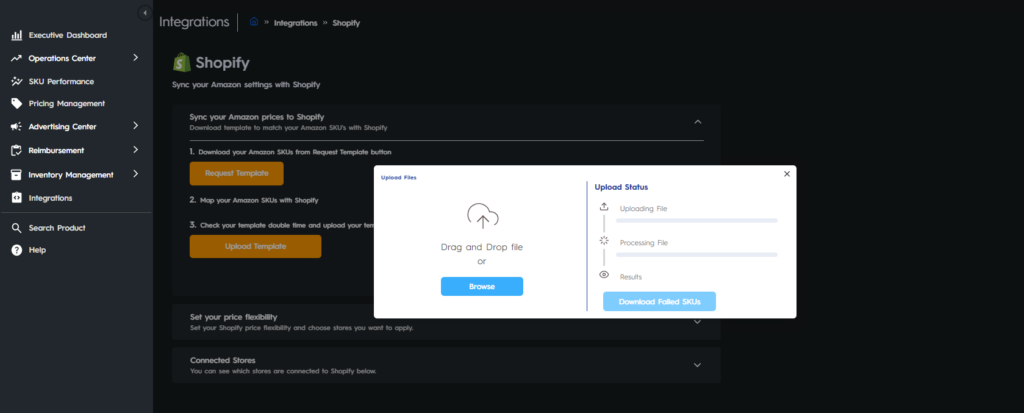
Task: Click the Operations Center label
Action: point(62,58)
